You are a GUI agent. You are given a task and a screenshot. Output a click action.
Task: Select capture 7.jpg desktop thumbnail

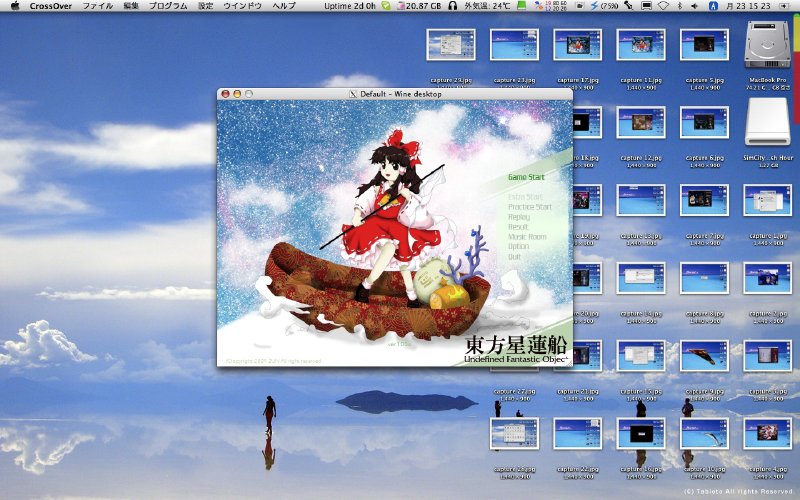click(704, 201)
